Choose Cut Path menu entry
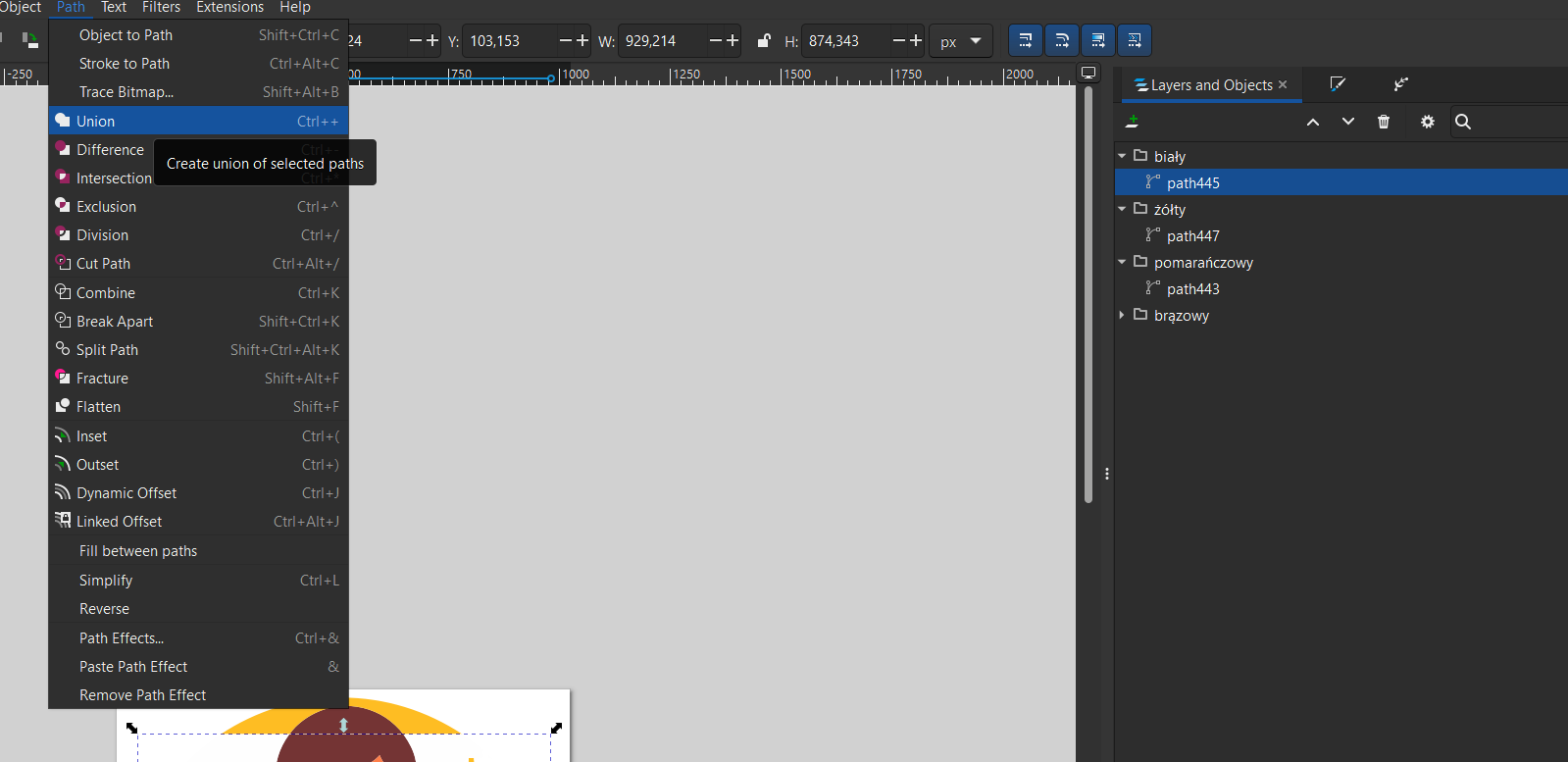1568x762 pixels. (198, 263)
